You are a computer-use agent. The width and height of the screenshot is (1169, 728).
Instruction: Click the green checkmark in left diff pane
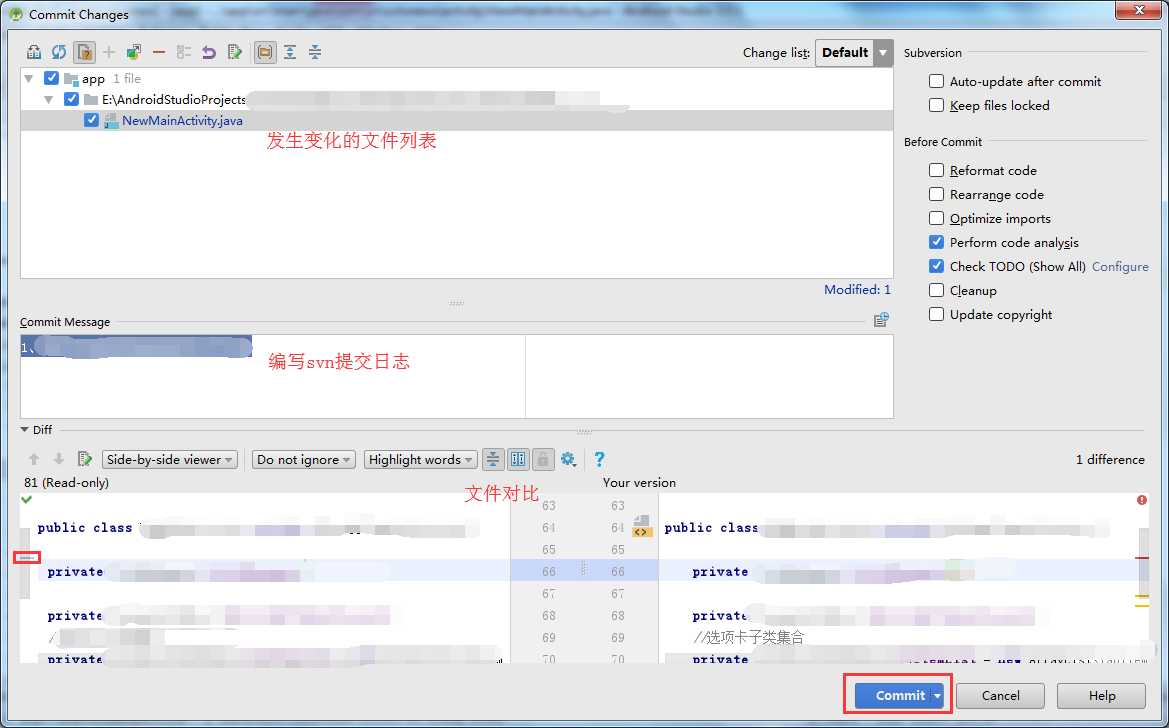click(27, 500)
